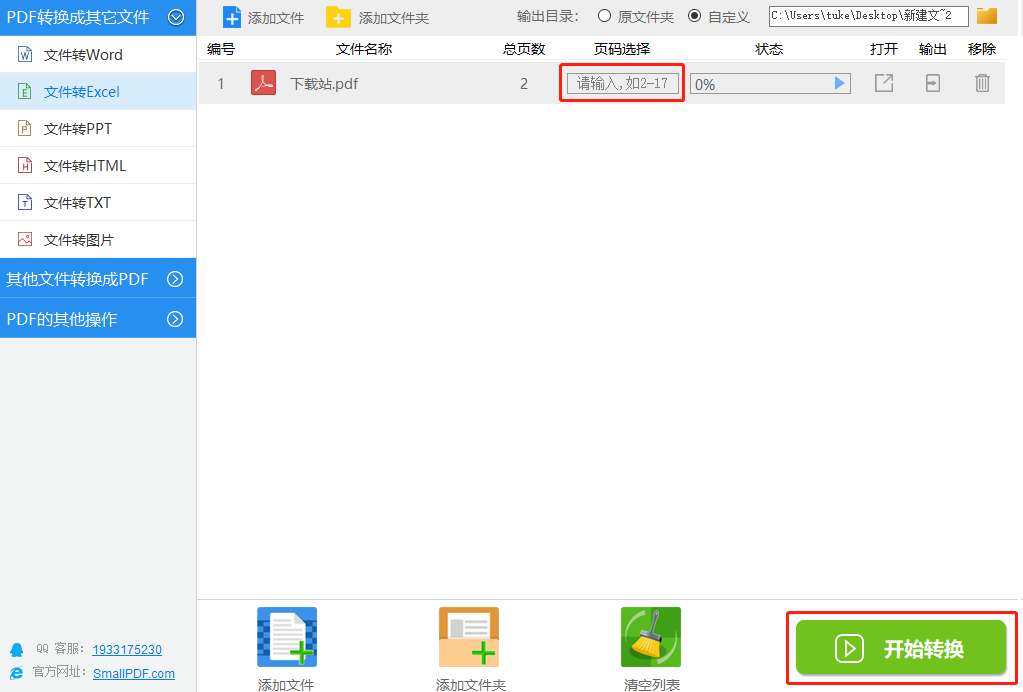The height and width of the screenshot is (692, 1023).
Task: Click the 输出 icon for 下载站.pdf
Action: [x=933, y=83]
